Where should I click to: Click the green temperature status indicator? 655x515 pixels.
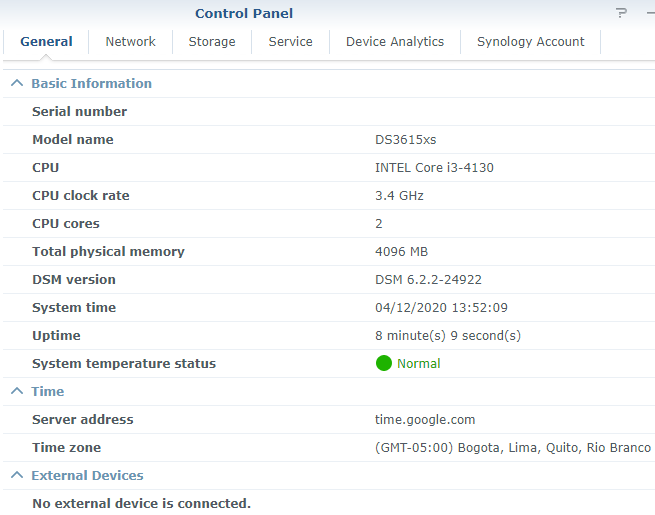(383, 363)
